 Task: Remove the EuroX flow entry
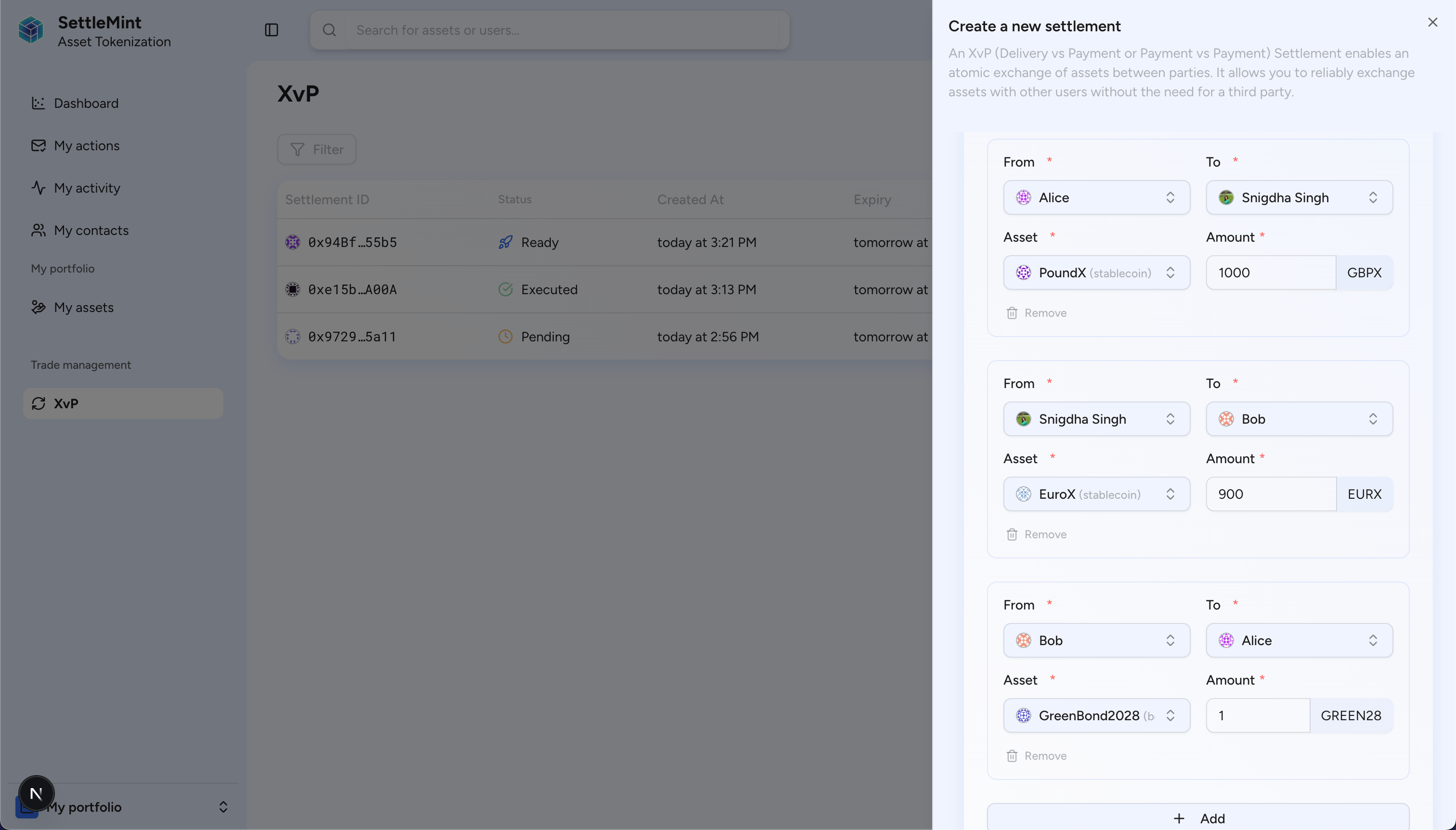[x=1037, y=534]
